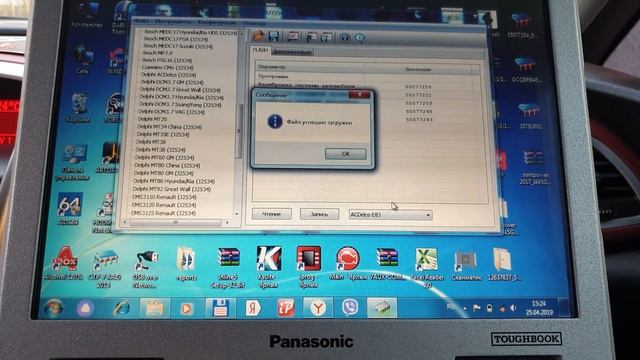This screenshot has height=360, width=640.
Task: Select Delphi MT80 China (J2534)
Action: 167,165
